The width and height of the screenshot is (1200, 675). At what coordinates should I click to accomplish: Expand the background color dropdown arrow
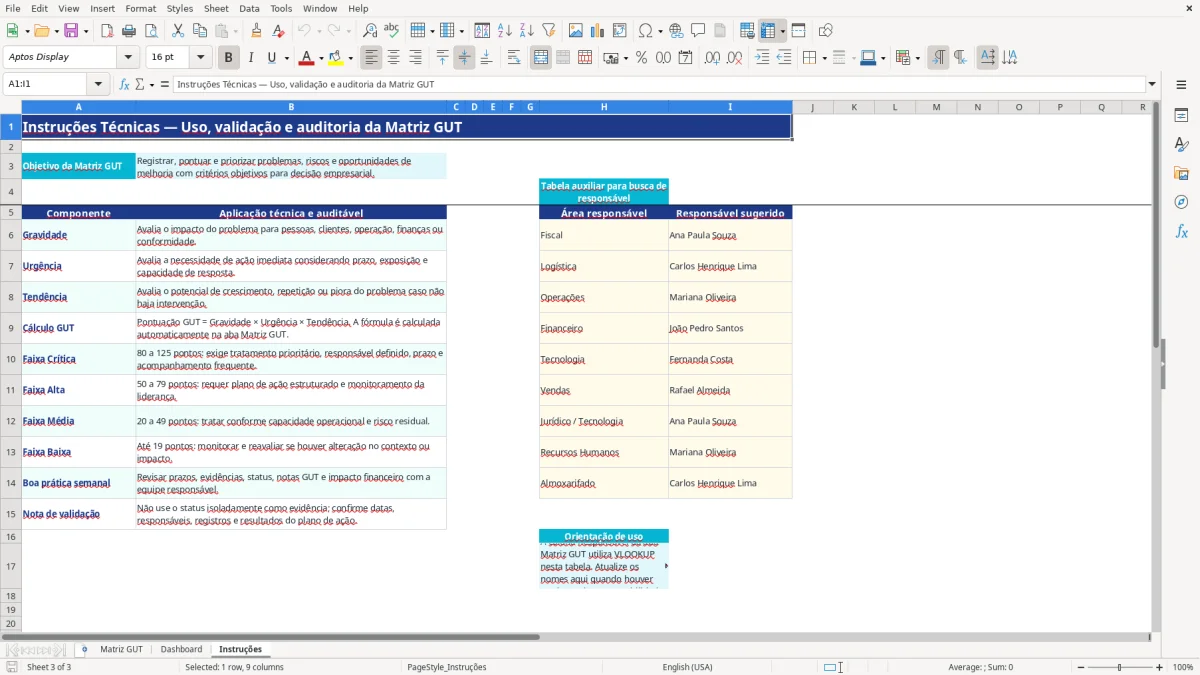coord(350,58)
